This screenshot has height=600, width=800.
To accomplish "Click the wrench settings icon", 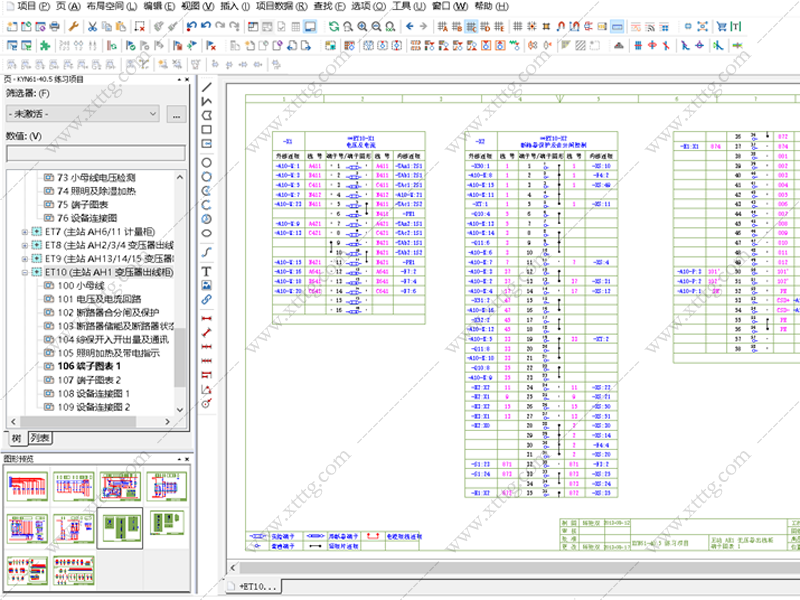I will point(73,27).
